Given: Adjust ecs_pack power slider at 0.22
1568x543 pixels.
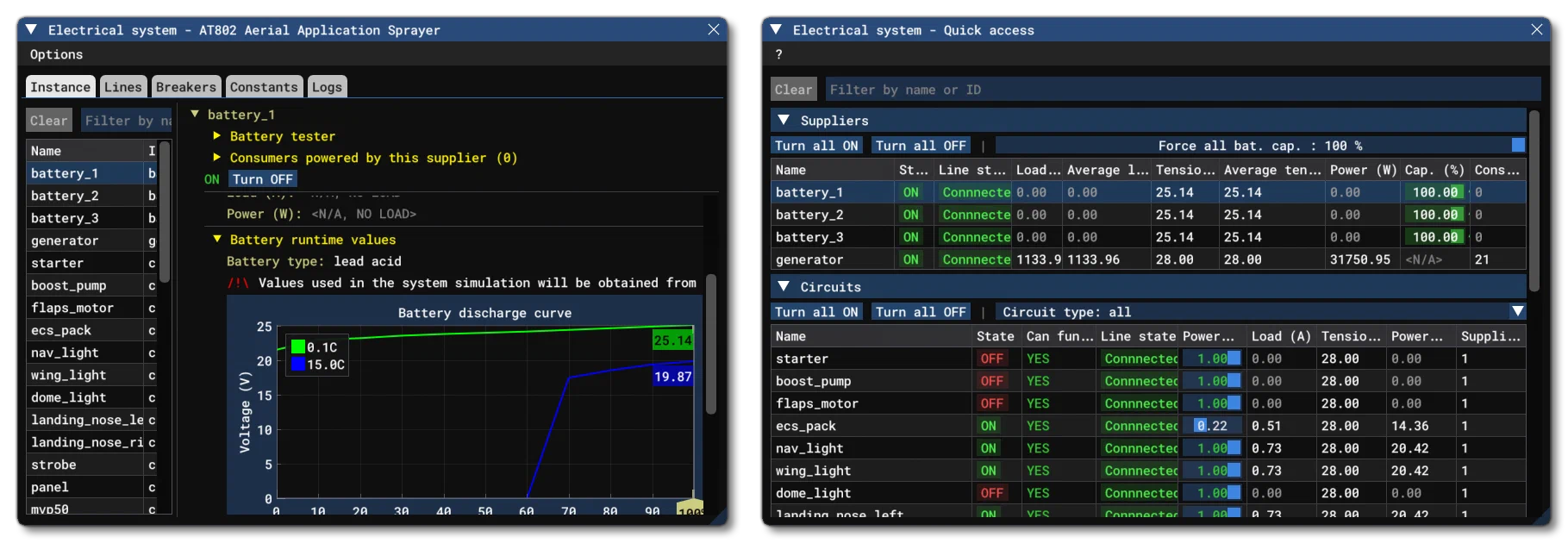Looking at the screenshot, I should (x=1212, y=426).
